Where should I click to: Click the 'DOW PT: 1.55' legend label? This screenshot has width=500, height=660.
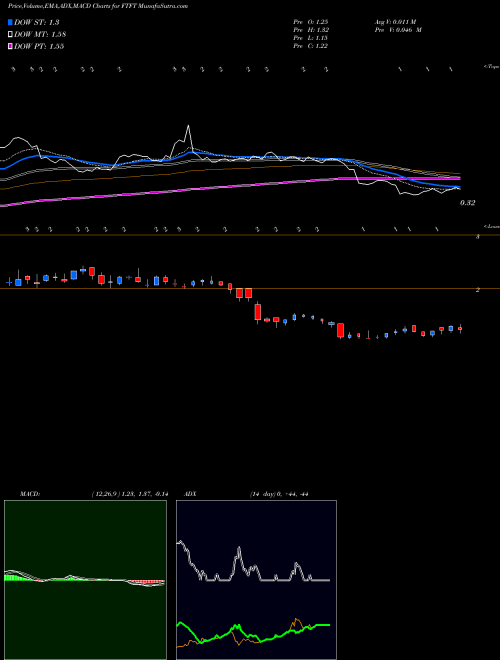[x=39, y=47]
